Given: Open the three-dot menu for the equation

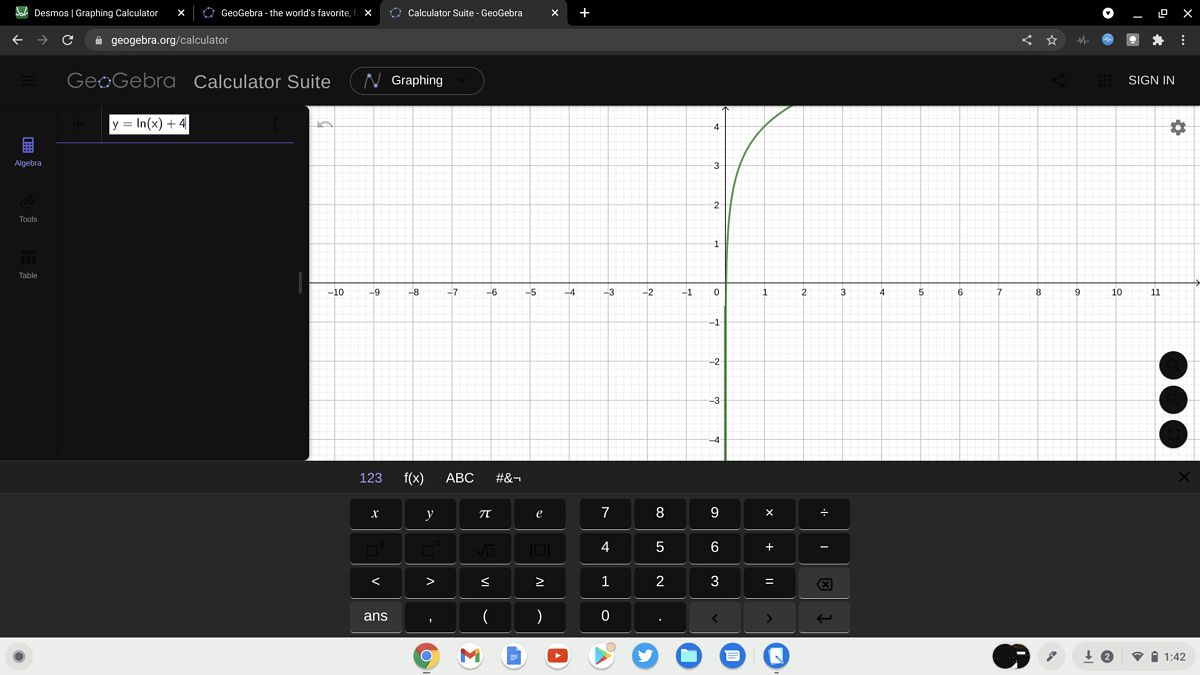Looking at the screenshot, I should (276, 123).
